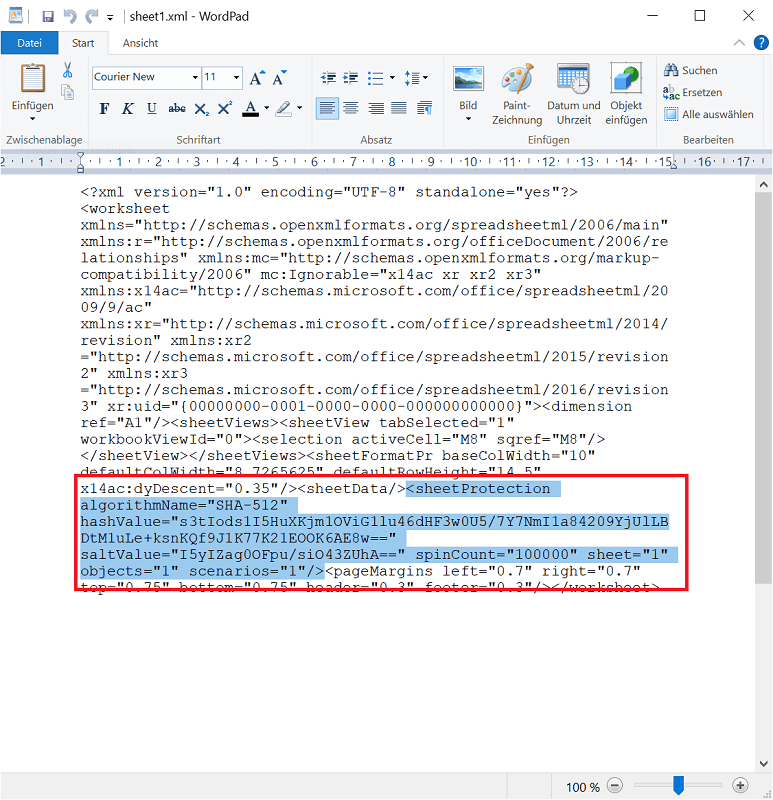The height and width of the screenshot is (800, 773).
Task: Click scrollbar down arrow
Action: pos(763,764)
